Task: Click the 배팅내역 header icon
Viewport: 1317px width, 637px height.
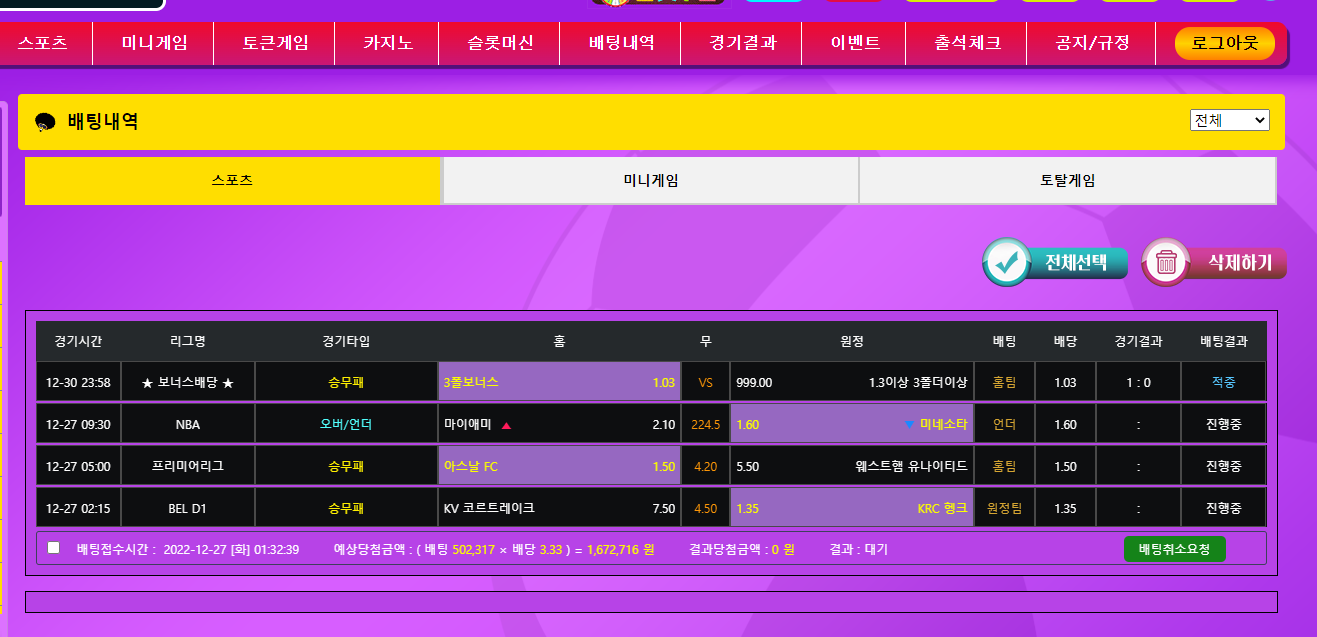Action: pyautogui.click(x=45, y=122)
